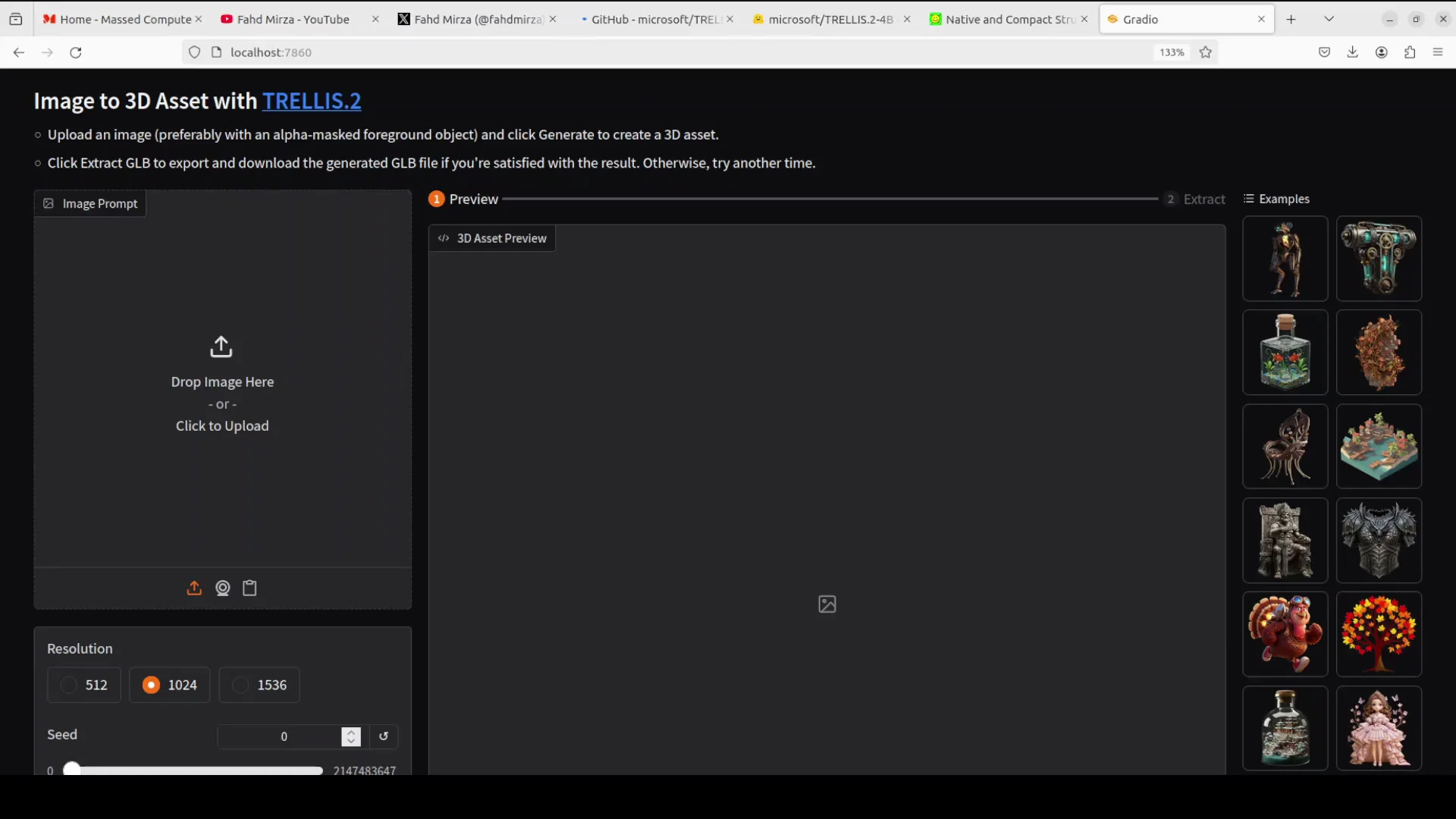Select the 1024 resolution option

click(x=169, y=685)
